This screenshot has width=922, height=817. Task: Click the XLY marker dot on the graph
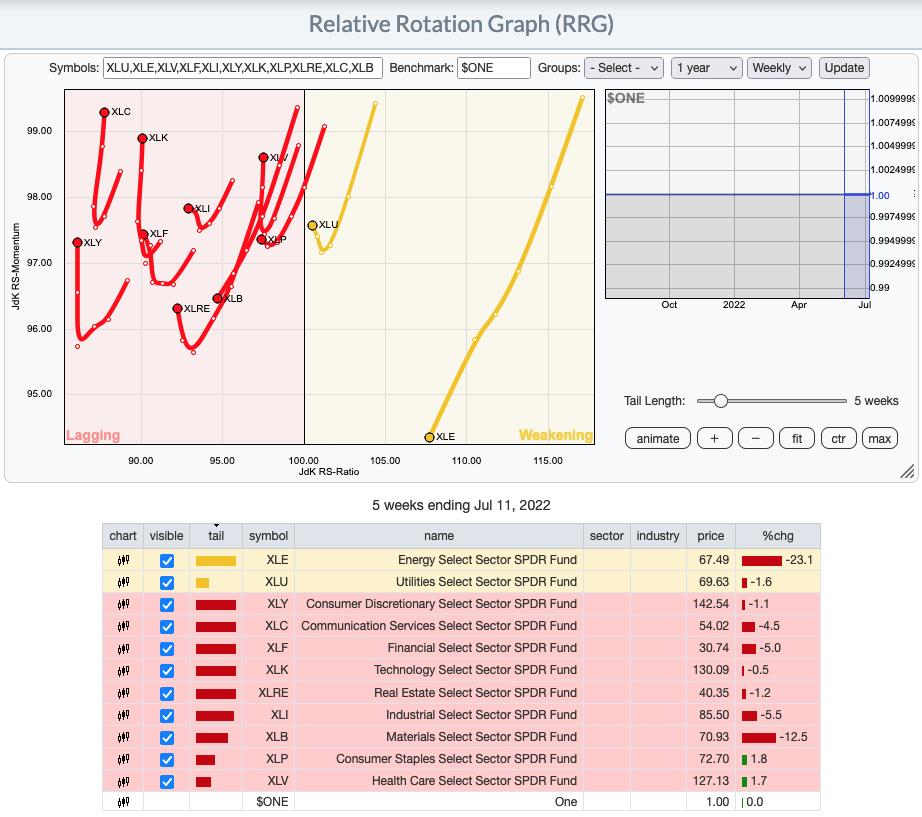coord(77,242)
